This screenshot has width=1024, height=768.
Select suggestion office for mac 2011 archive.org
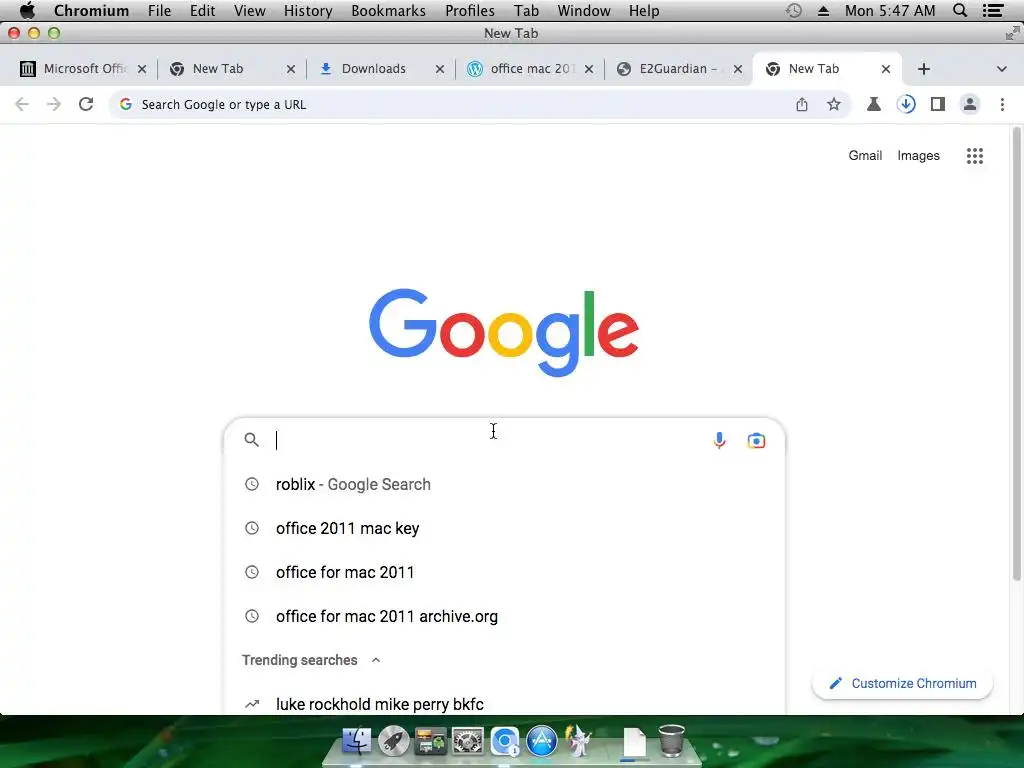tap(504, 616)
